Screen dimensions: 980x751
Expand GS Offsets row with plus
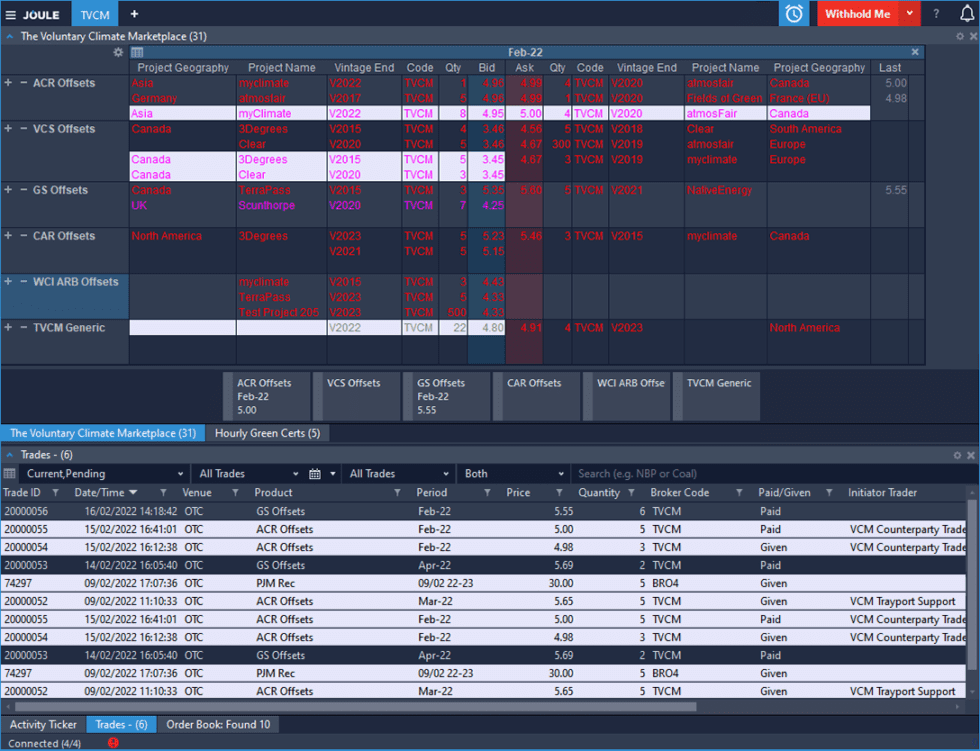(x=8, y=190)
